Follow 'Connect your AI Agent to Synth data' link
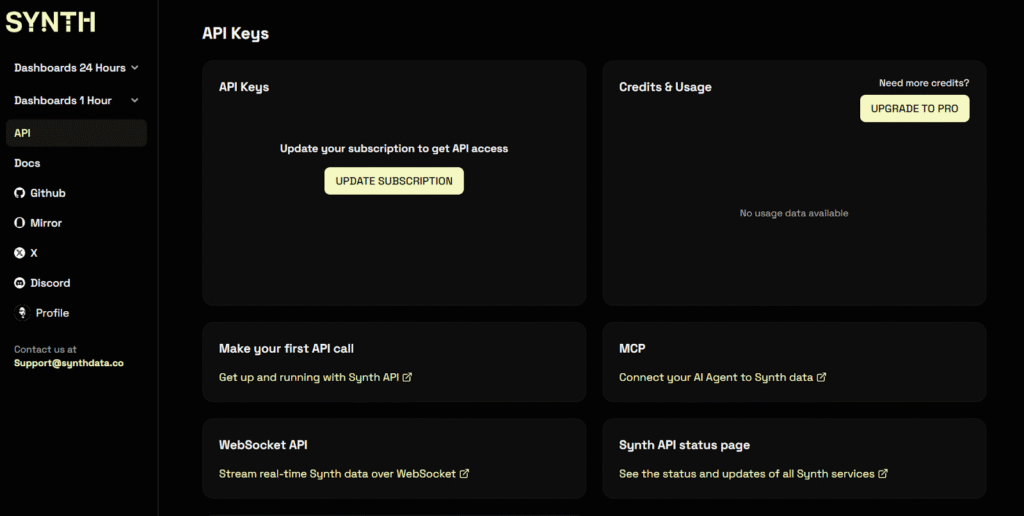This screenshot has width=1024, height=516. point(715,378)
